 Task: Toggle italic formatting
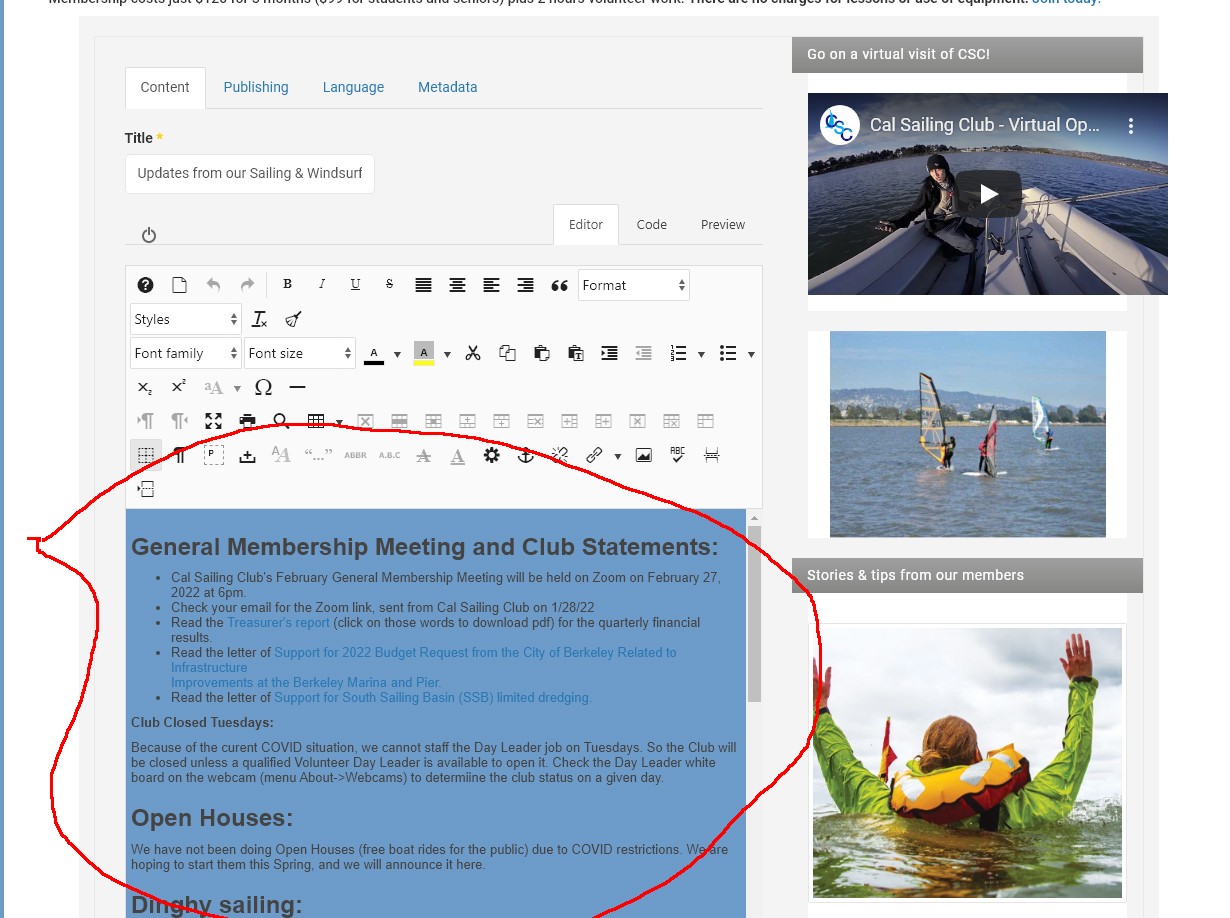pos(321,285)
